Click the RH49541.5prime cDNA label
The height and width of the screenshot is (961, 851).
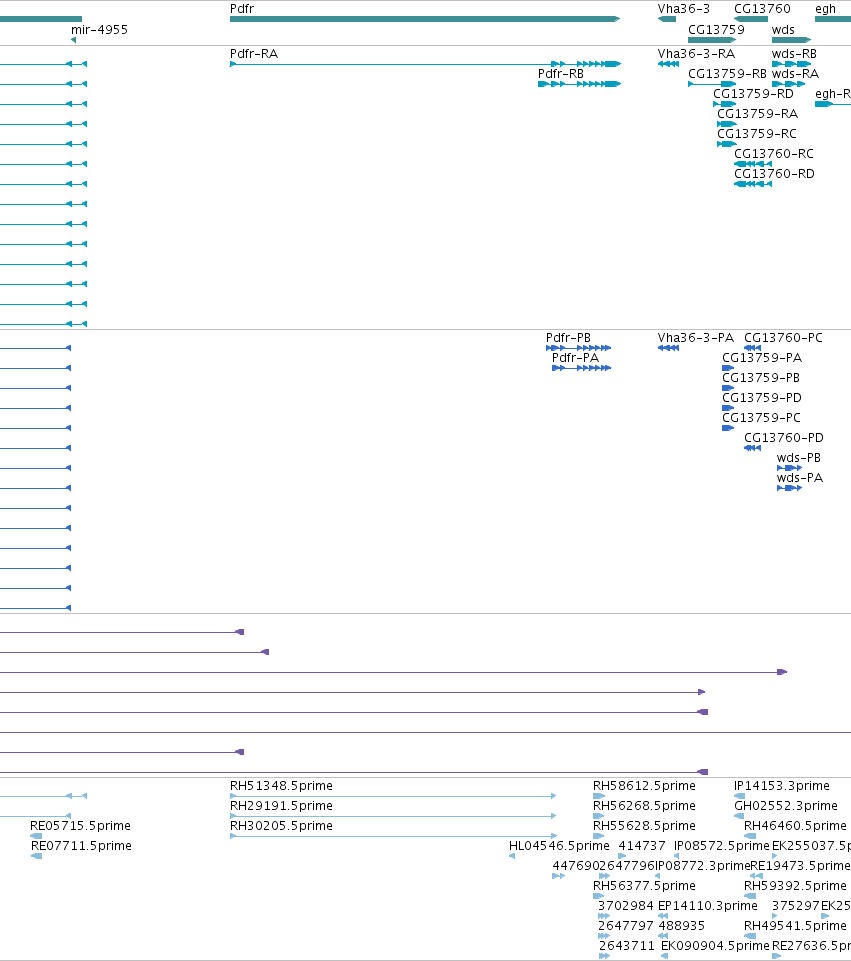pyautogui.click(x=795, y=925)
